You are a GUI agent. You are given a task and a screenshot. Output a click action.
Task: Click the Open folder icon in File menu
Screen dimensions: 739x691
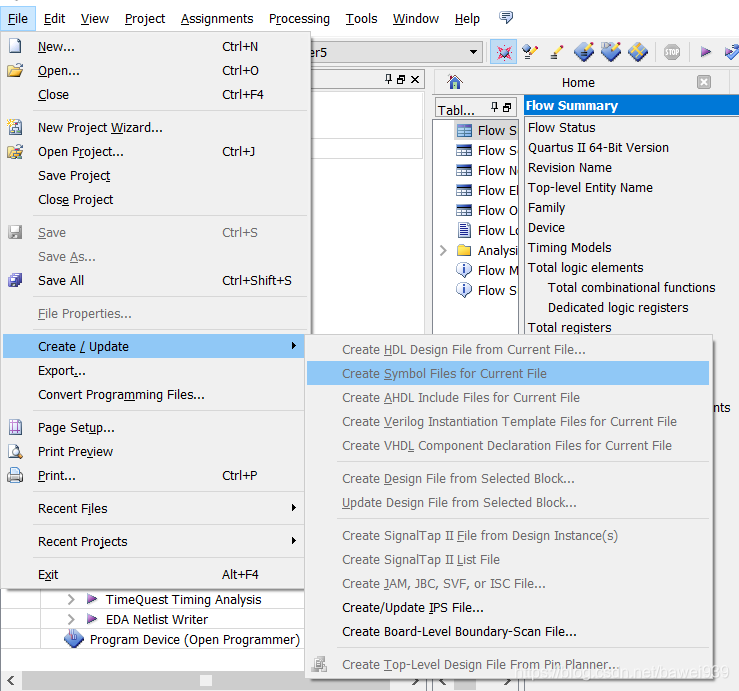[x=15, y=70]
